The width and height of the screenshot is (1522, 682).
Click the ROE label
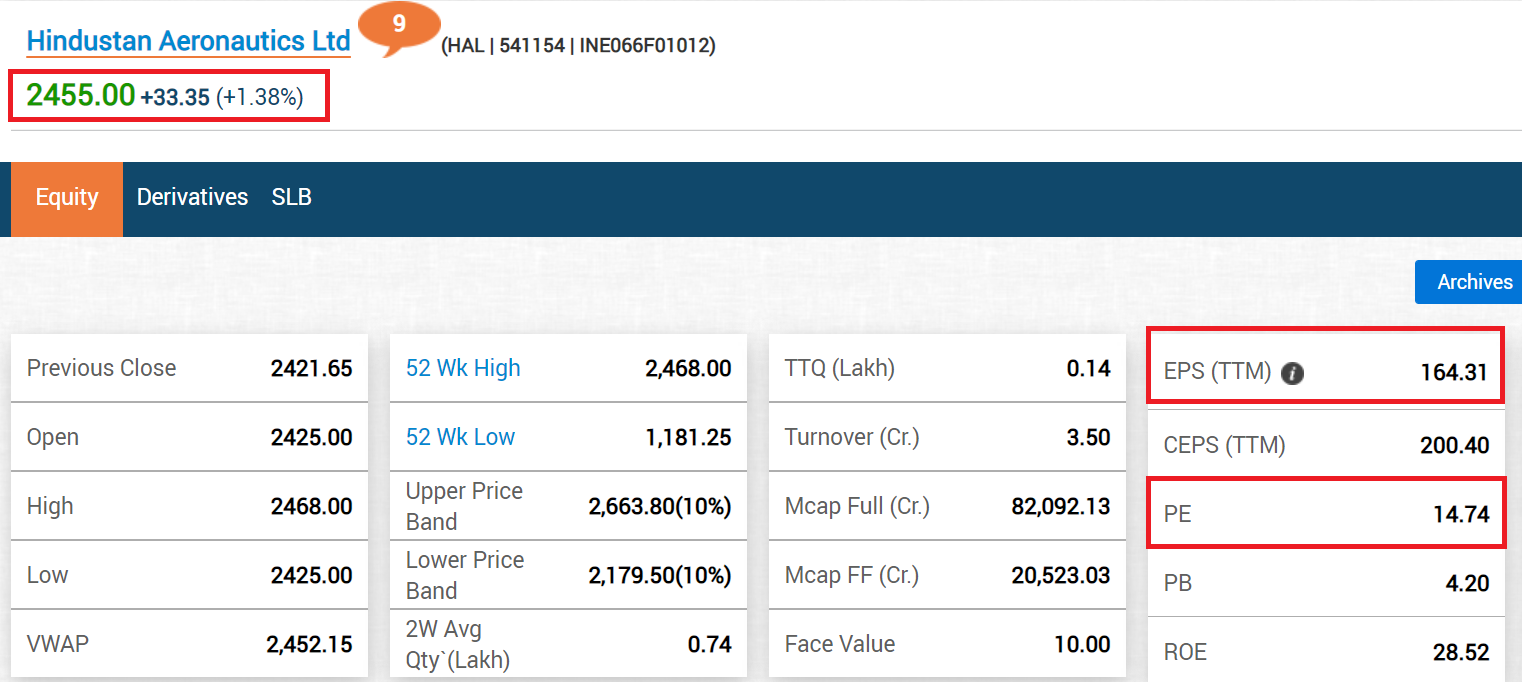click(1185, 653)
